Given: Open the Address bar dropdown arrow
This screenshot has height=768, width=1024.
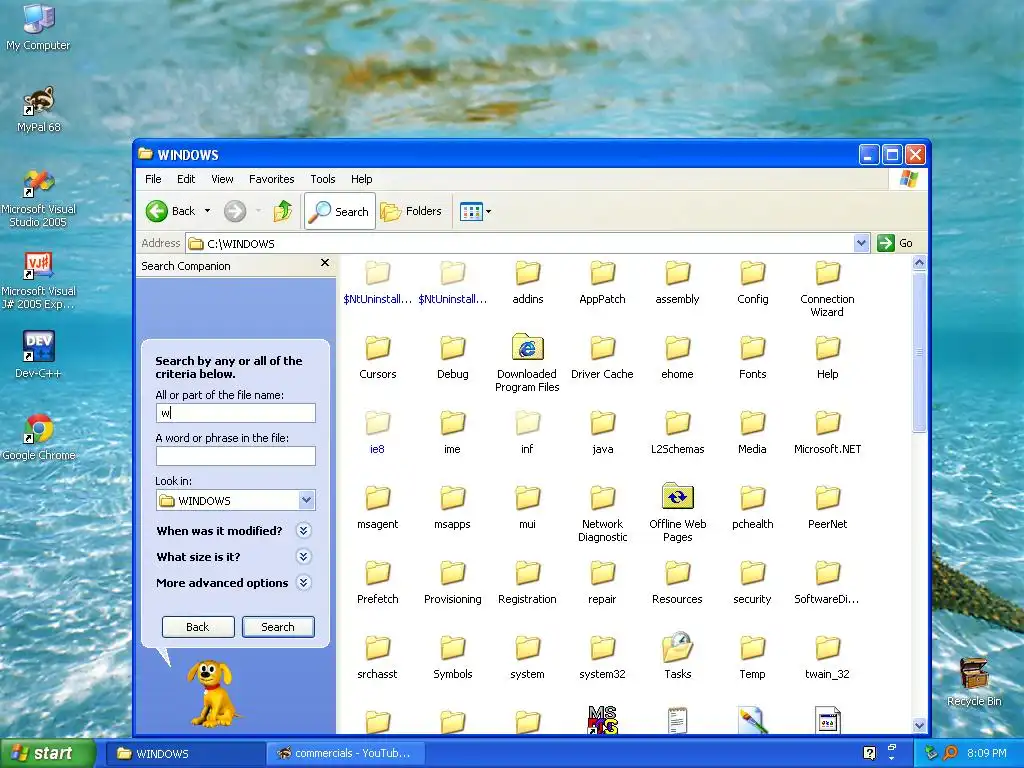Looking at the screenshot, I should pyautogui.click(x=861, y=243).
